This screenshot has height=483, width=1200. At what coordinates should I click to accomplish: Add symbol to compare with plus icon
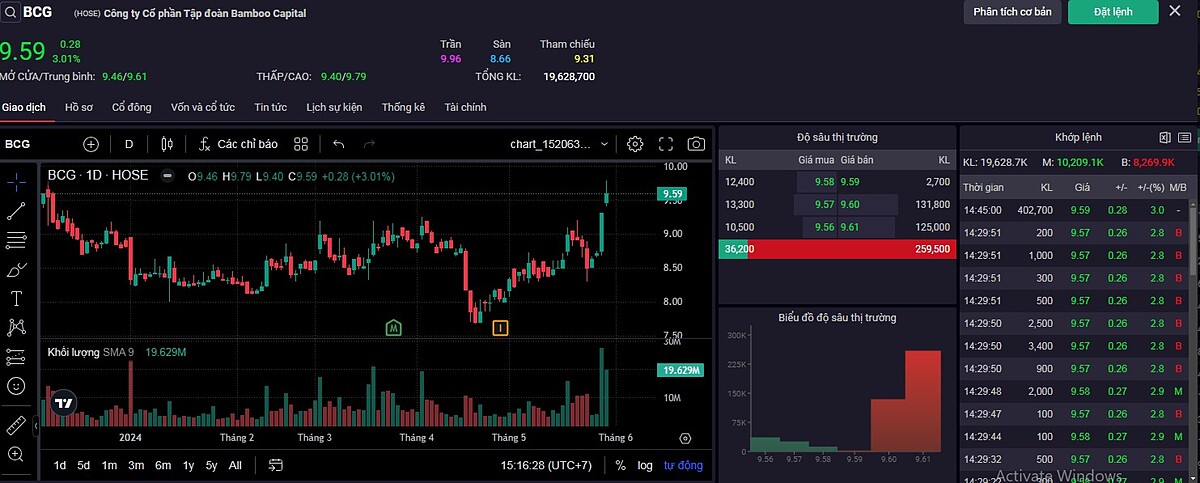(x=91, y=144)
